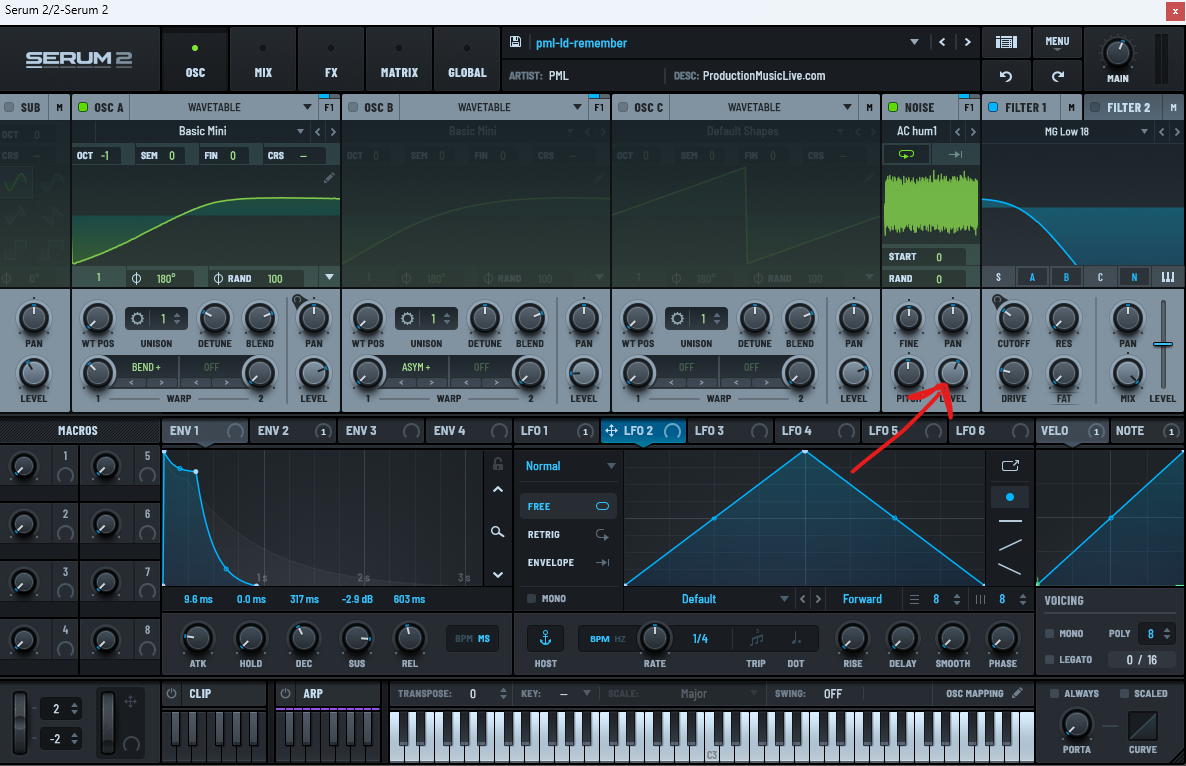This screenshot has height=766, width=1186.
Task: Enable the OSC B oscillator
Action: pyautogui.click(x=353, y=108)
